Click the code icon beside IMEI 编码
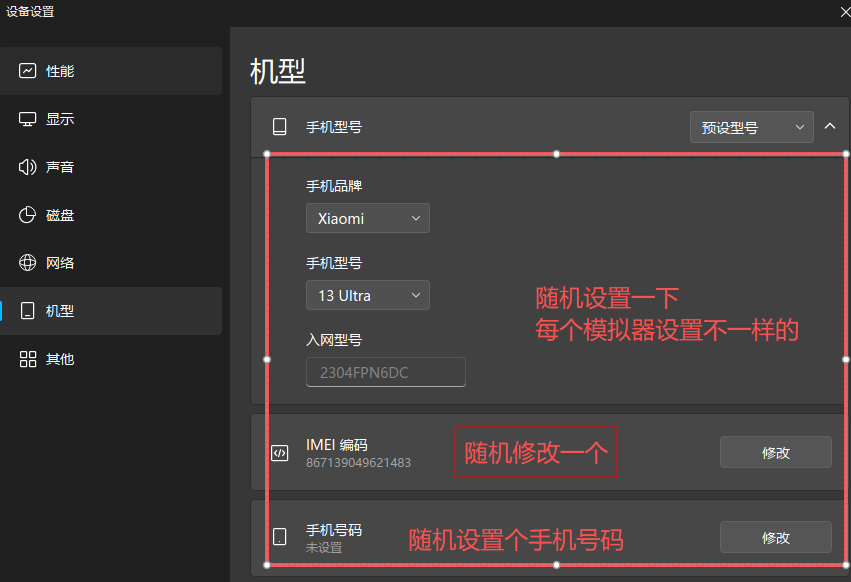 tap(280, 453)
